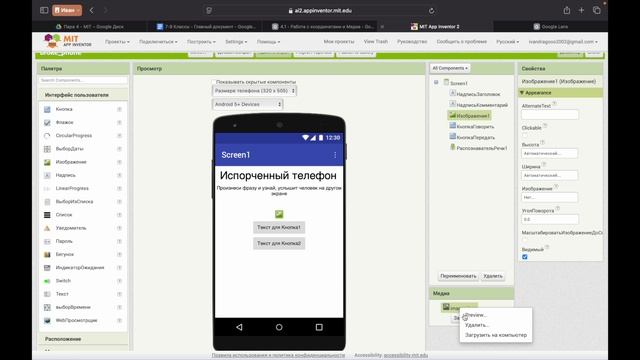
Task: Click the Переименовать button
Action: (x=458, y=276)
